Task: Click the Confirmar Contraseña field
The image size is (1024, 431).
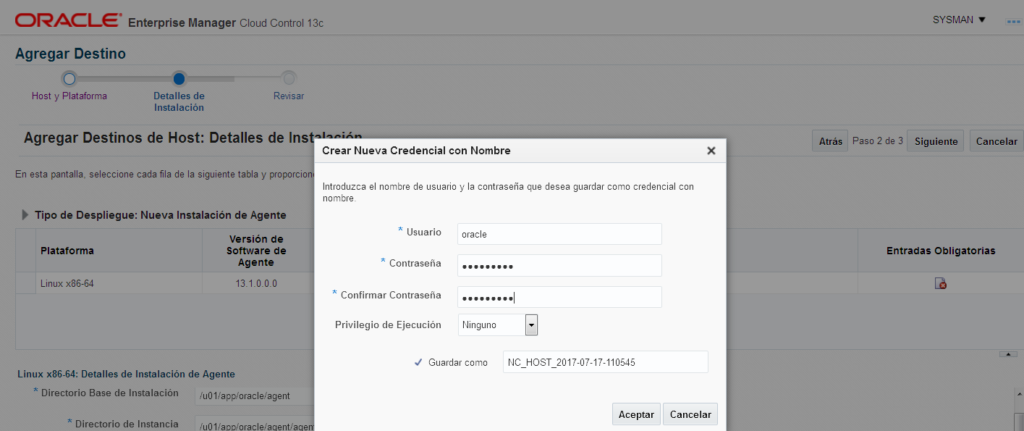Action: coord(559,297)
